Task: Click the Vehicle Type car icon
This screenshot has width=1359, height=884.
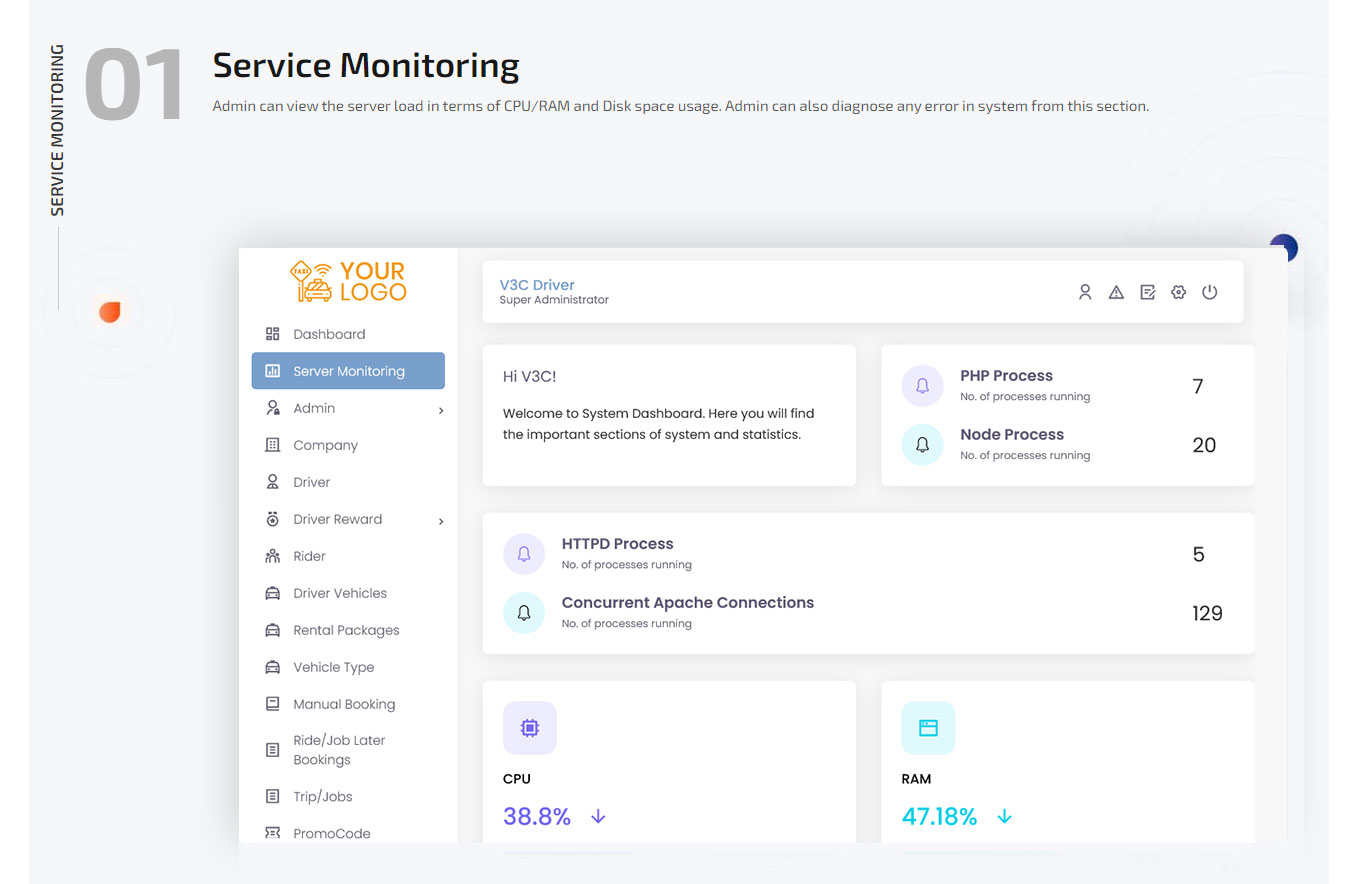Action: tap(272, 667)
